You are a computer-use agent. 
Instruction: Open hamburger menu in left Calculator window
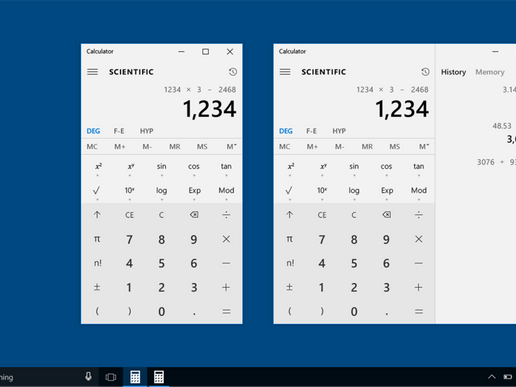92,72
